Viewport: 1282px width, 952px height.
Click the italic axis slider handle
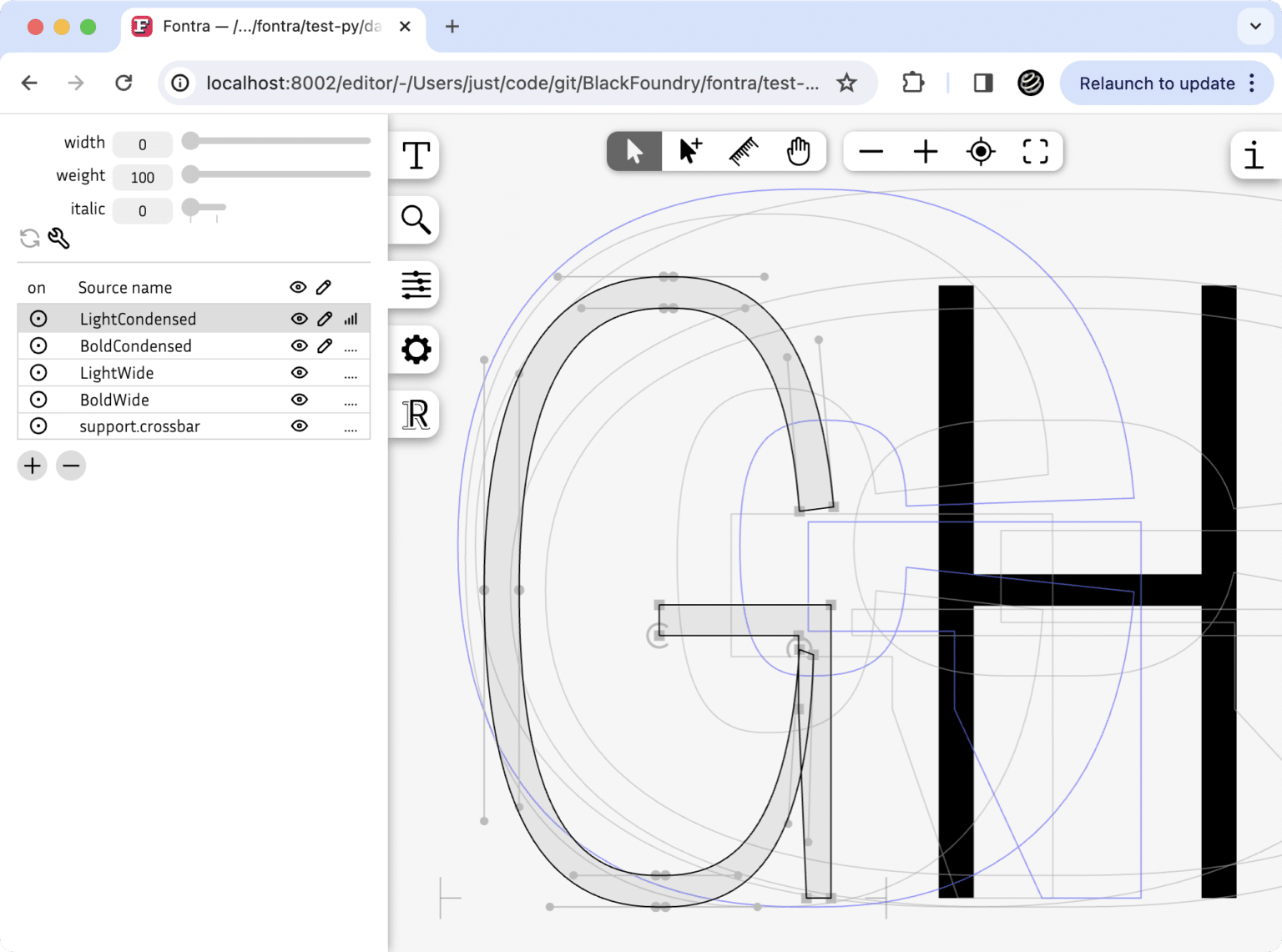[x=191, y=207]
